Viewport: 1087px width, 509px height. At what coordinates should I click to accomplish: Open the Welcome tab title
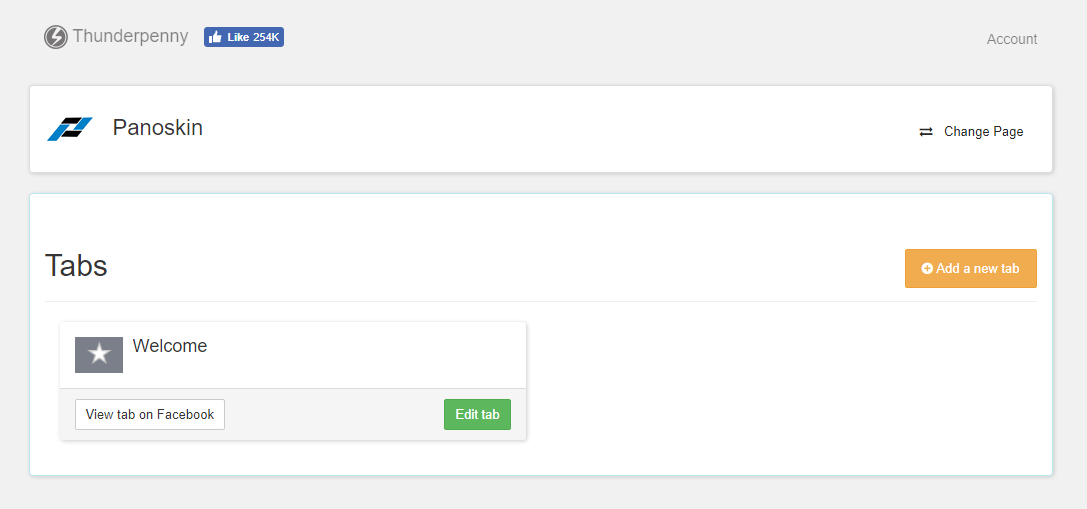[x=170, y=345]
